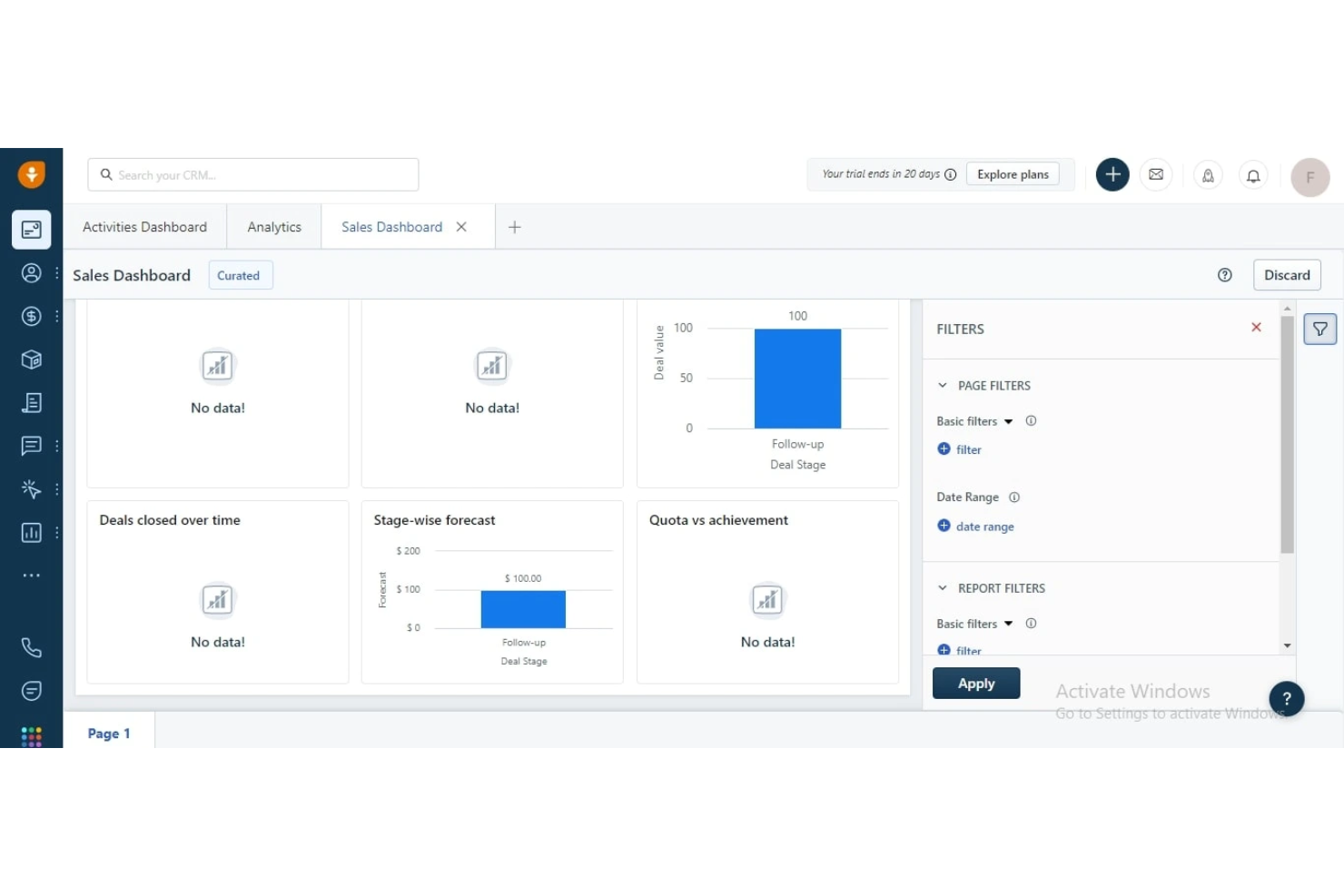Open the email envelope icon in the header

(x=1156, y=174)
